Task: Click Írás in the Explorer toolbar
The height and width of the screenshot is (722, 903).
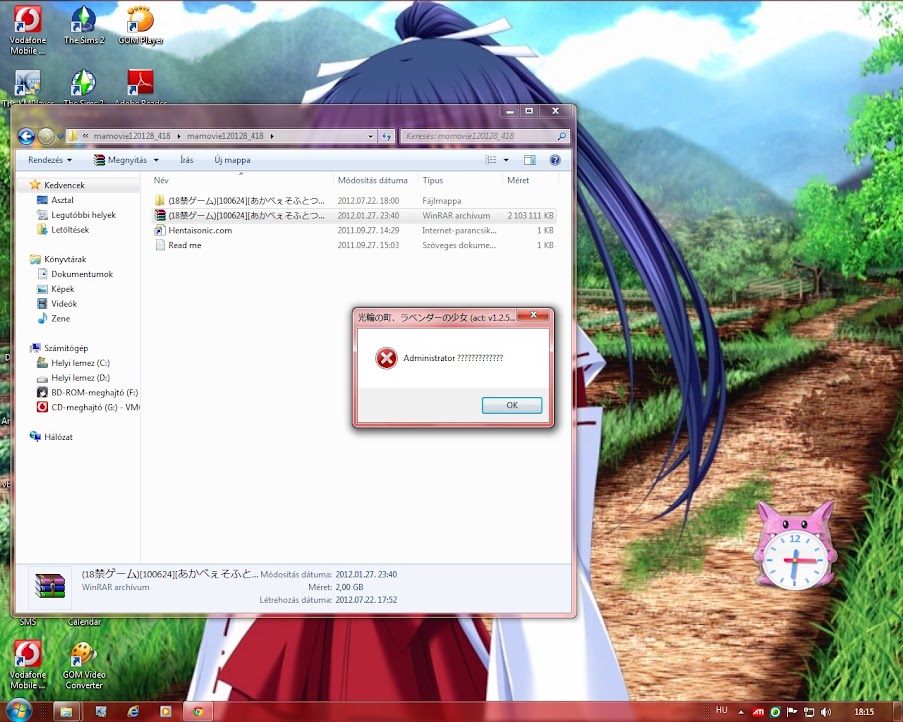Action: [187, 160]
